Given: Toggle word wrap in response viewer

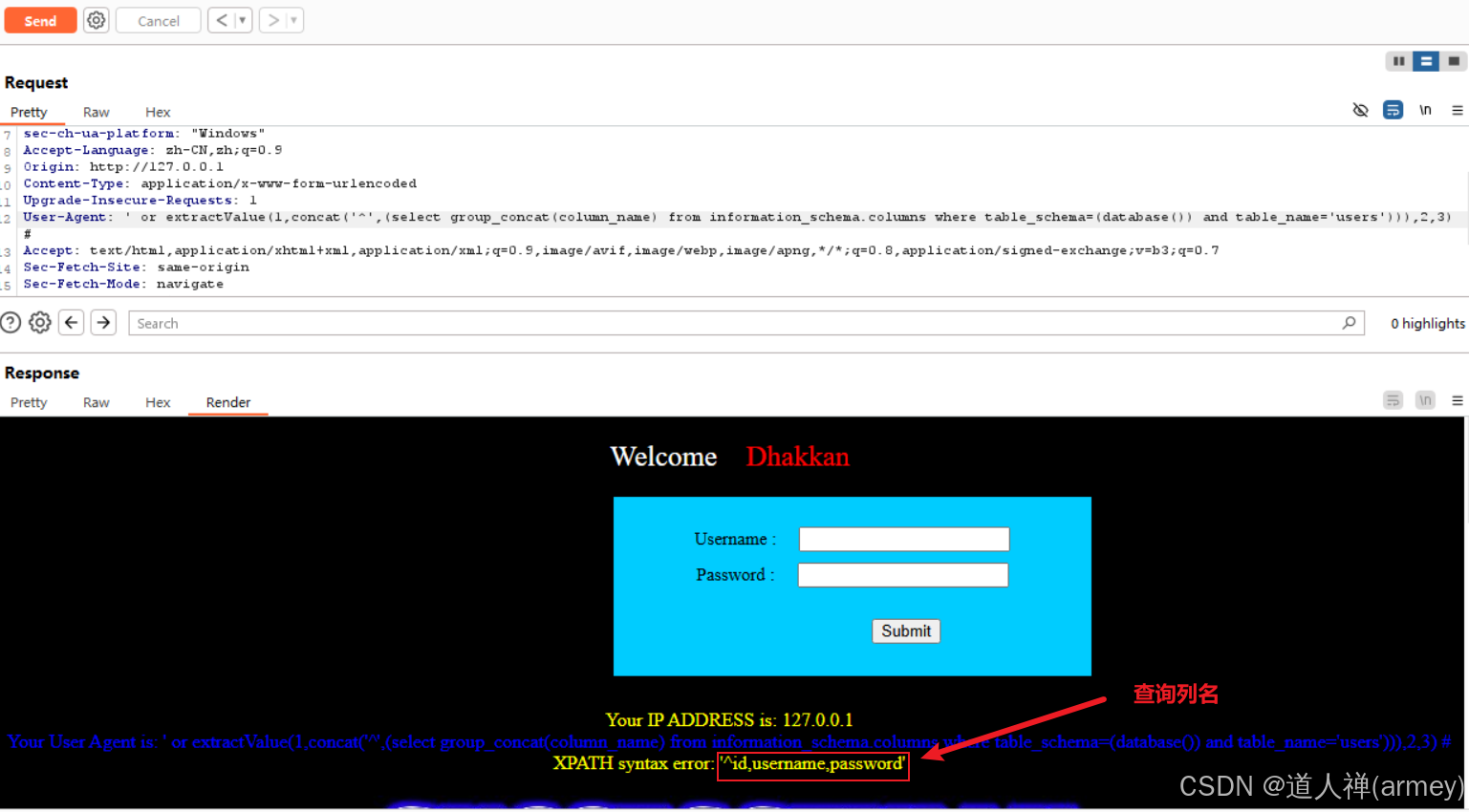Looking at the screenshot, I should 1393,400.
